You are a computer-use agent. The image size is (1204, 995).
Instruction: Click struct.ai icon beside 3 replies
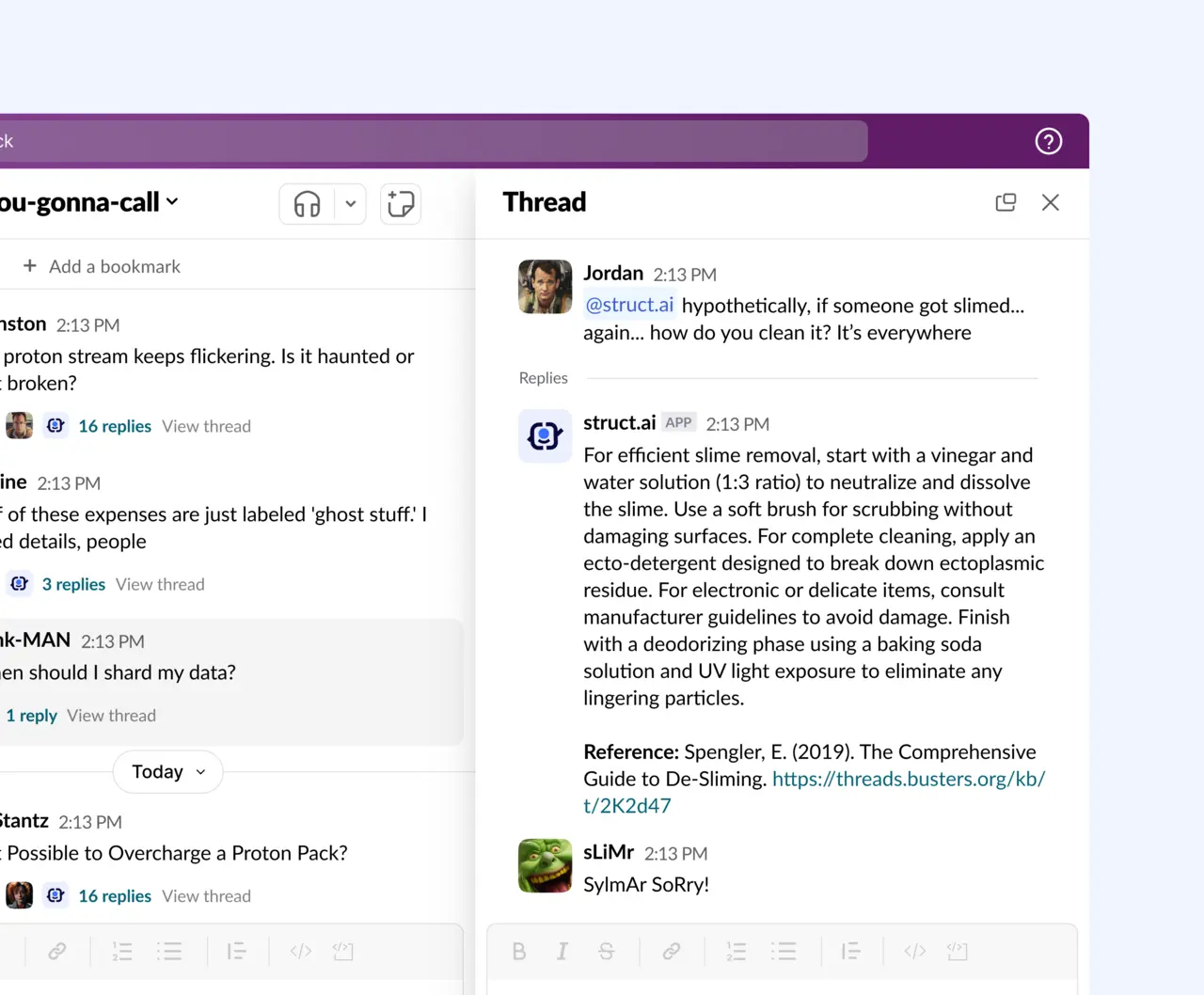(x=19, y=584)
